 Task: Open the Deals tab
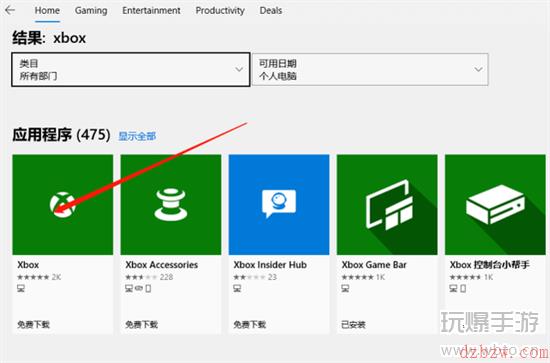click(x=270, y=11)
